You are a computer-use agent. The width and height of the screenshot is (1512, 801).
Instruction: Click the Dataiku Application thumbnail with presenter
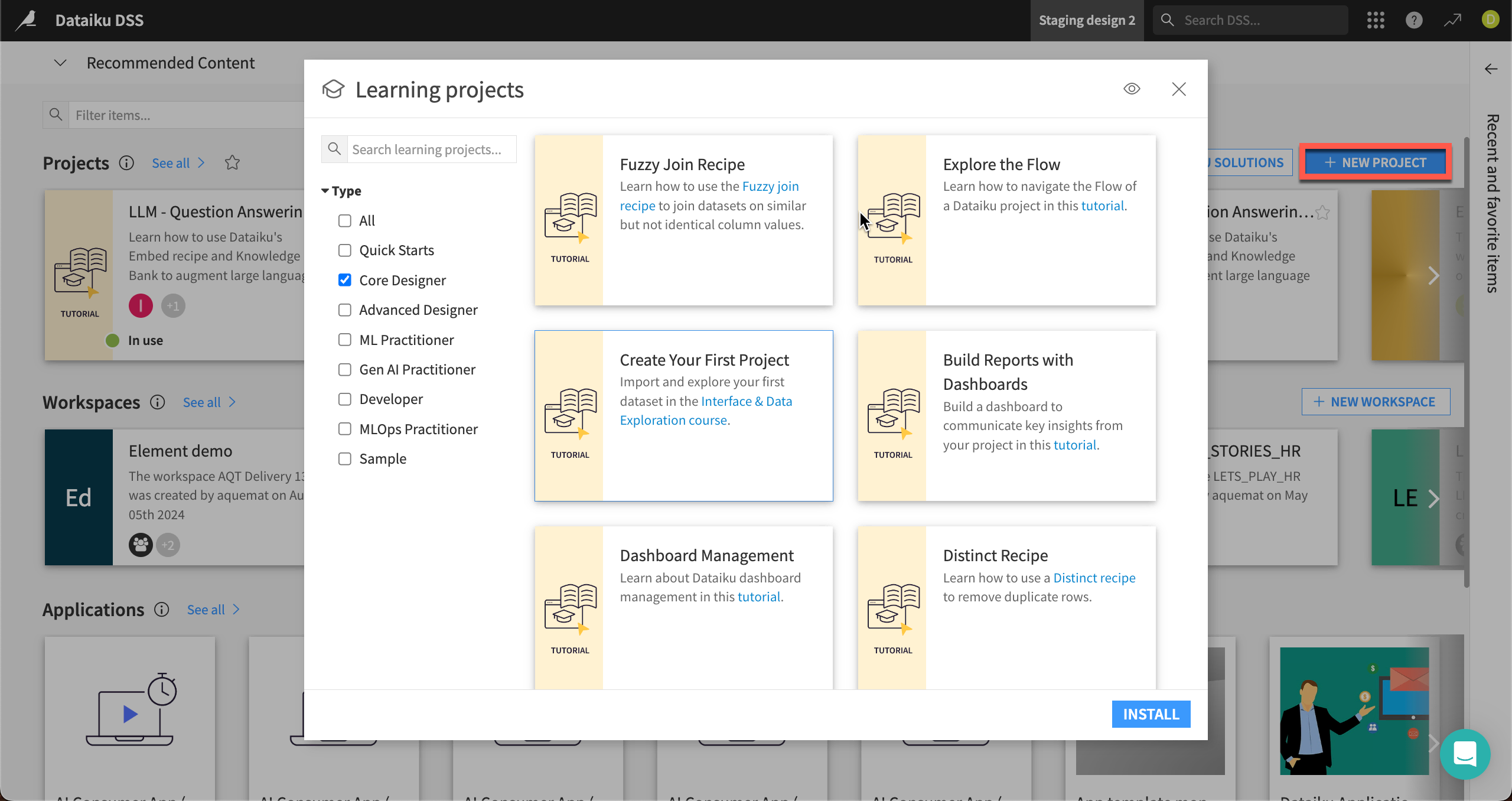(1354, 711)
